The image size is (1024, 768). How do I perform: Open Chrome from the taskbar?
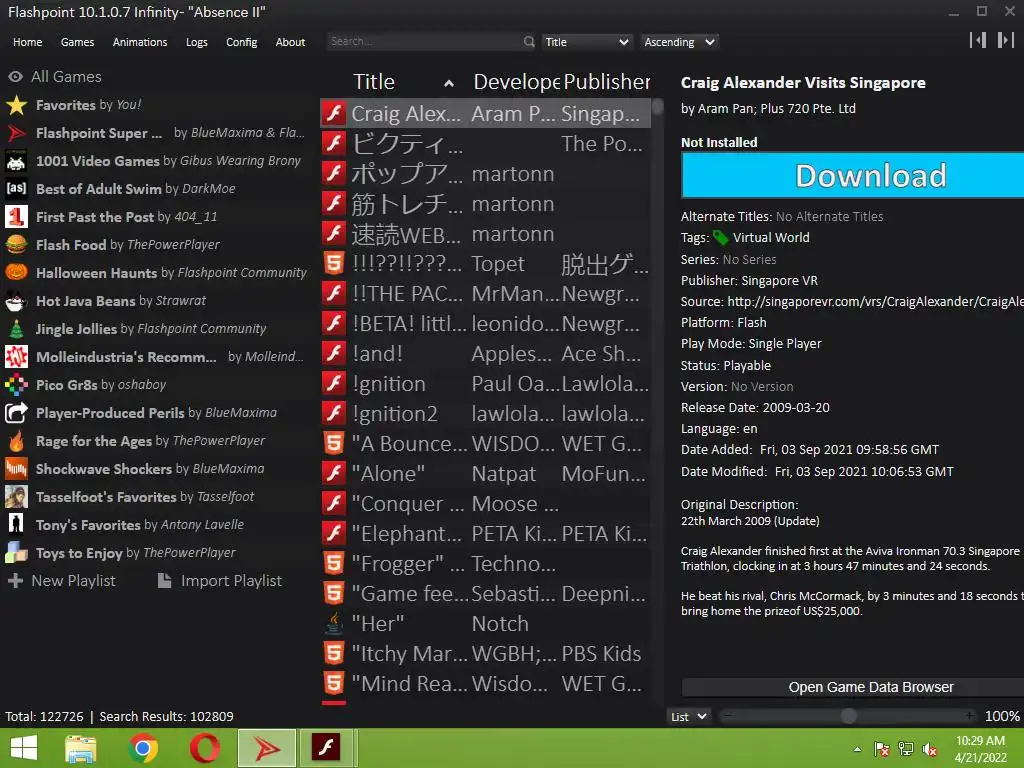coord(143,748)
